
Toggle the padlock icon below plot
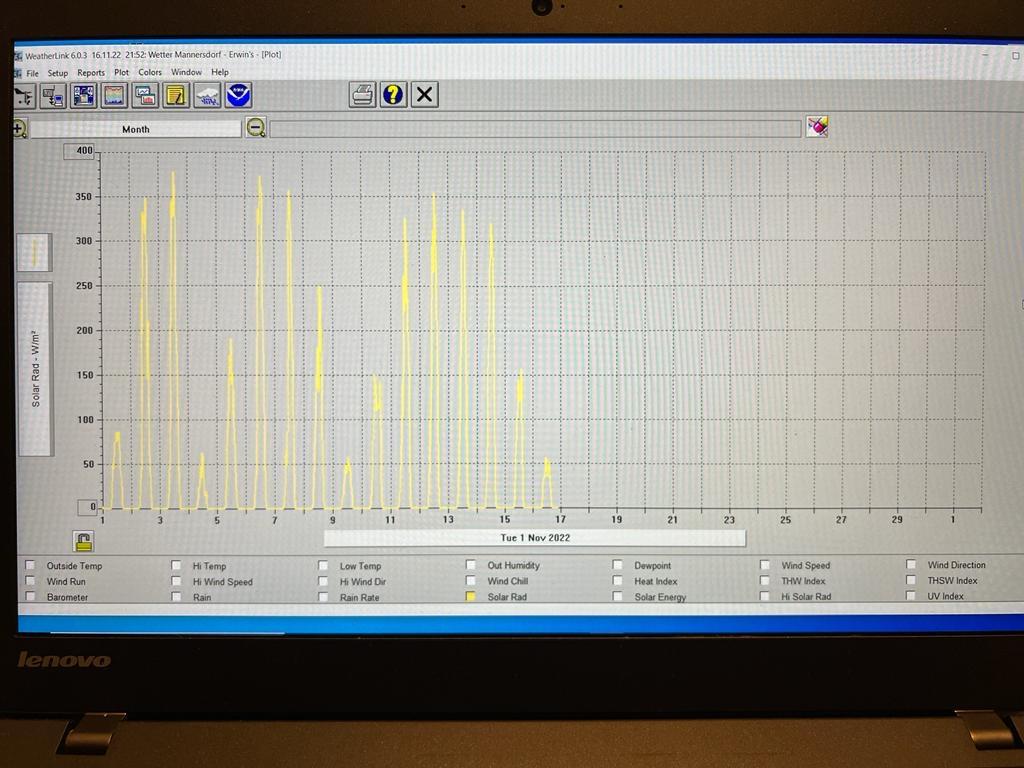click(84, 541)
